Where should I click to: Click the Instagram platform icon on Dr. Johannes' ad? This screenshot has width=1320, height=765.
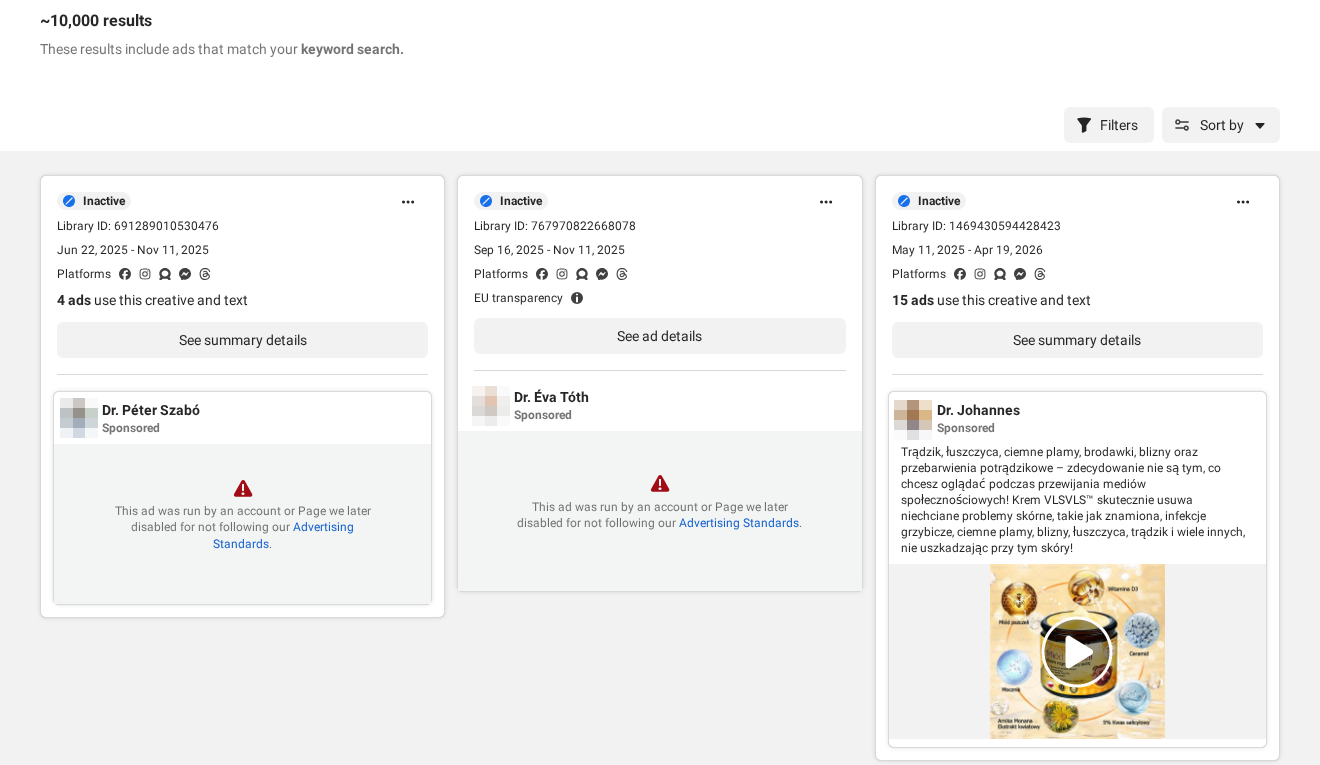[980, 274]
